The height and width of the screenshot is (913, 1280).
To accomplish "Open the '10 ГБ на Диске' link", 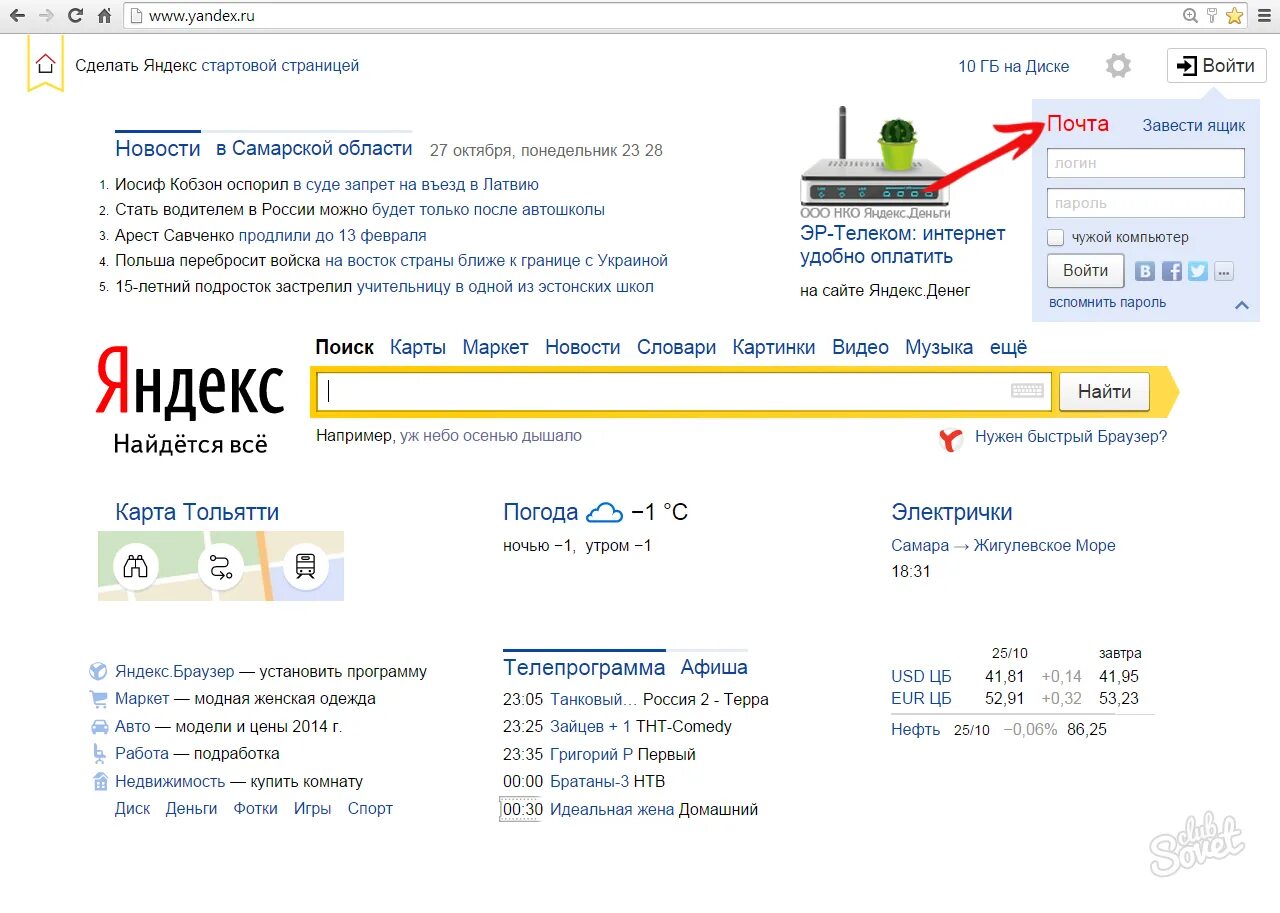I will tap(1013, 66).
